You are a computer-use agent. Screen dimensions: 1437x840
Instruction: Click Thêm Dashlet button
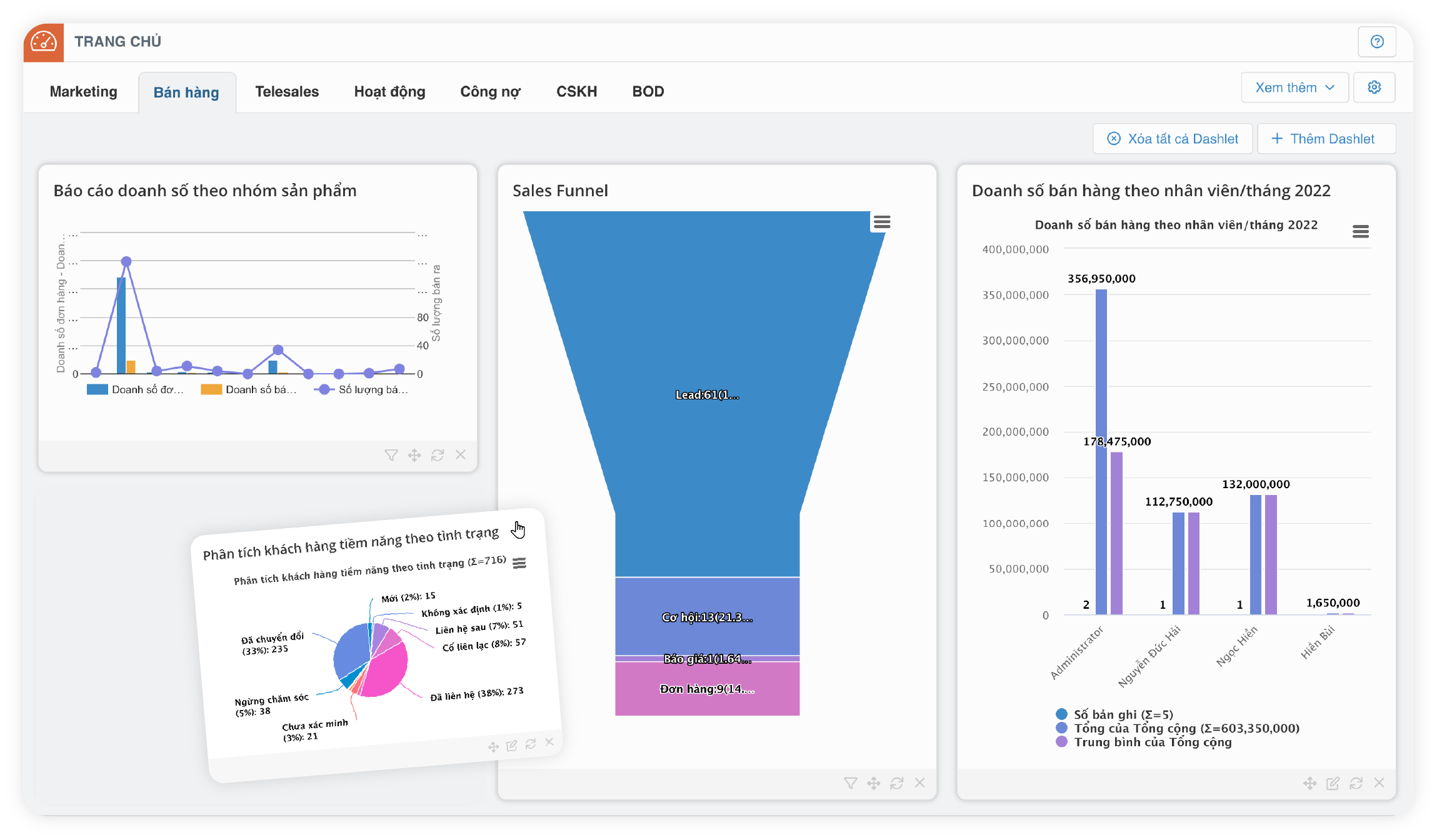coord(1325,139)
